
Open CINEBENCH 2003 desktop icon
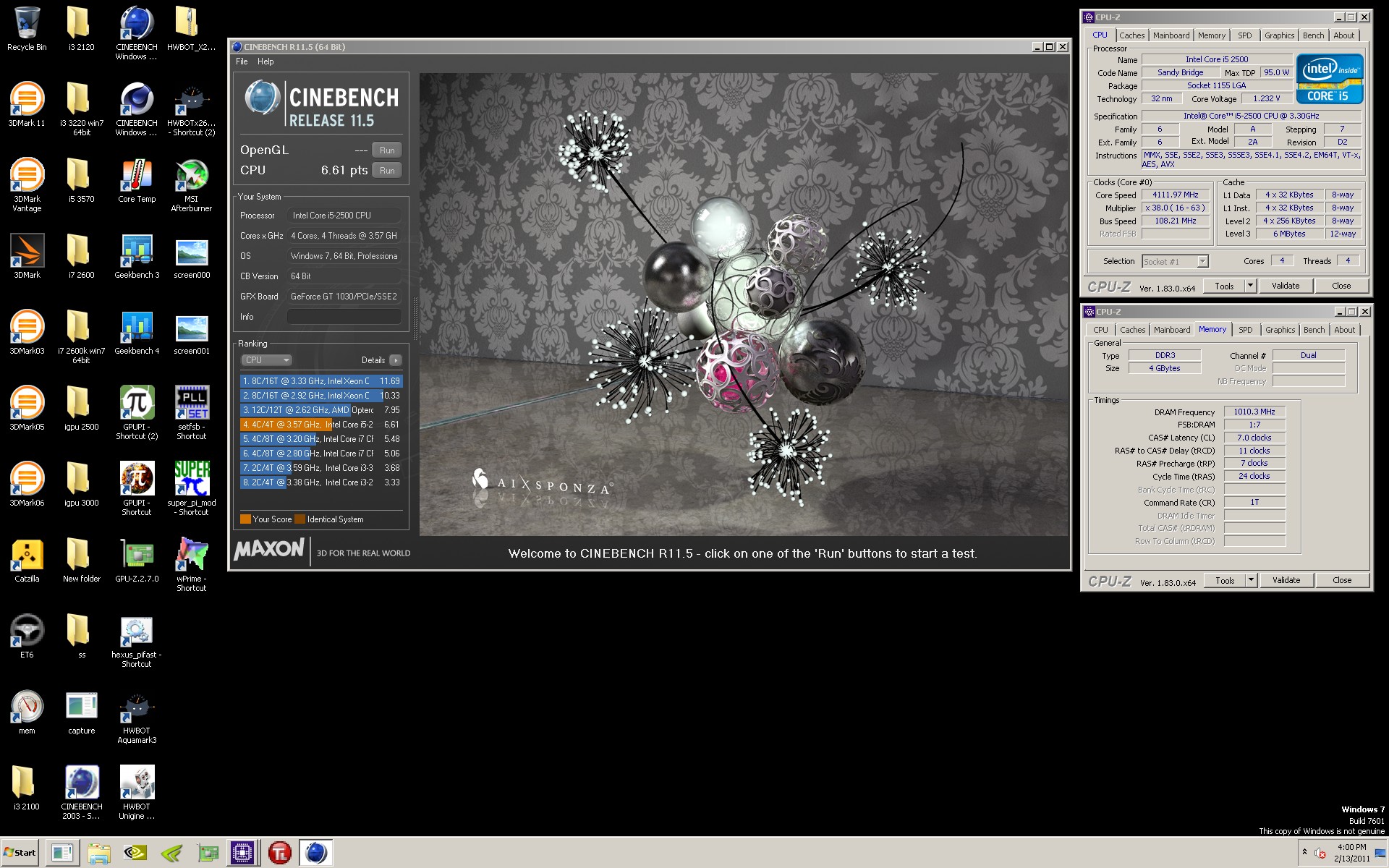click(82, 792)
